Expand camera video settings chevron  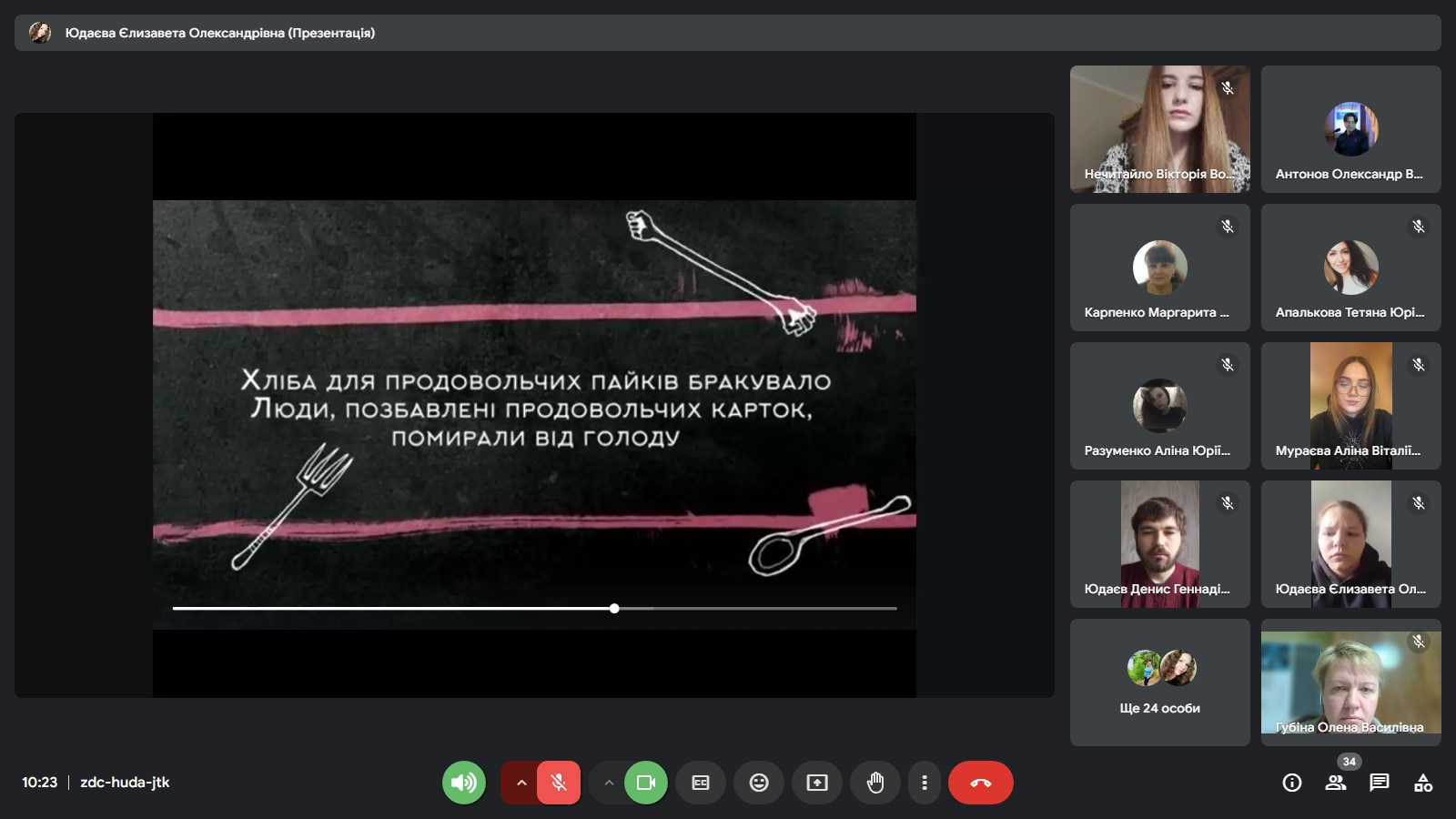click(609, 783)
